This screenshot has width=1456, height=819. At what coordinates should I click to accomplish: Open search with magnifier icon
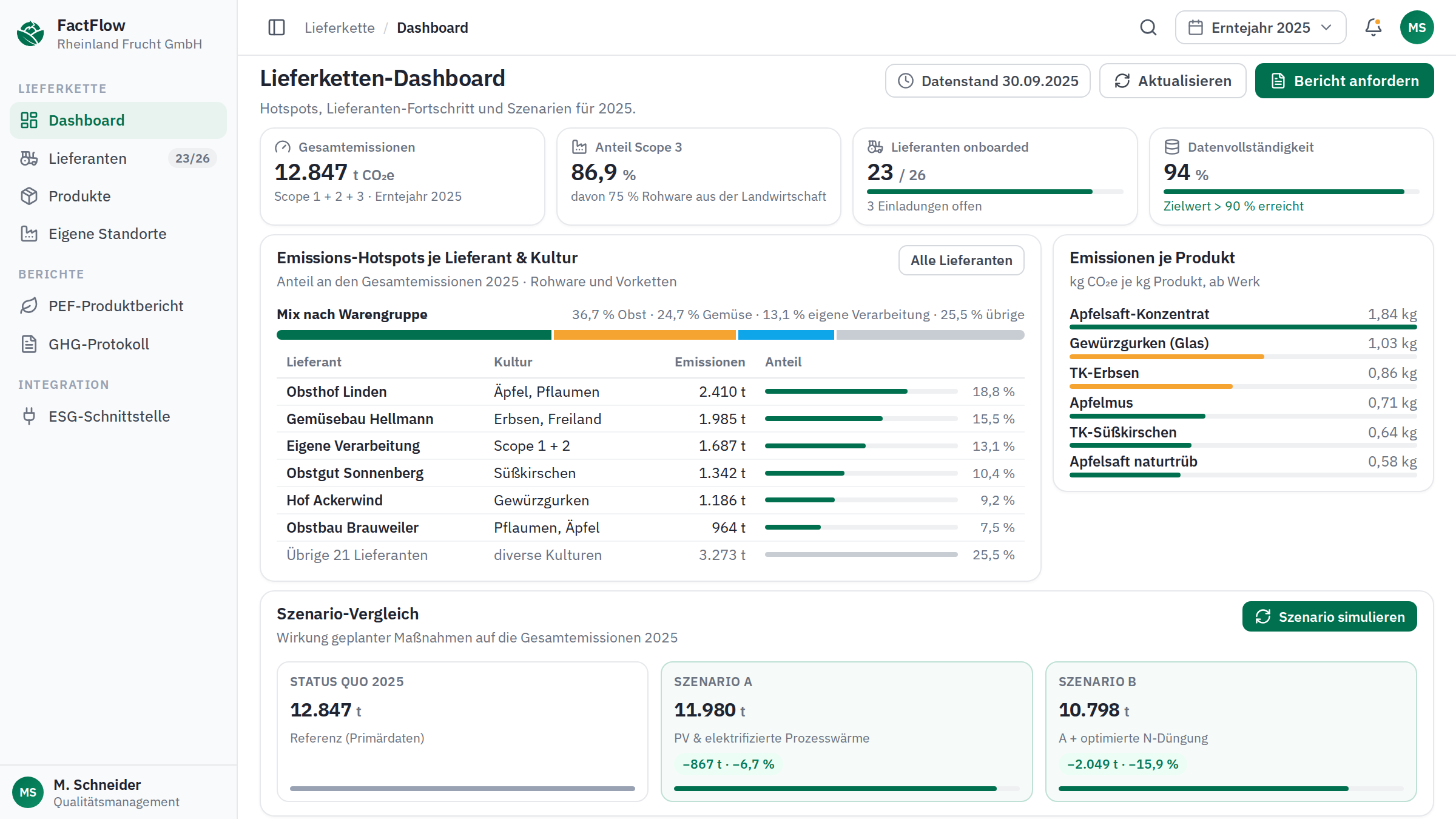pyautogui.click(x=1148, y=27)
